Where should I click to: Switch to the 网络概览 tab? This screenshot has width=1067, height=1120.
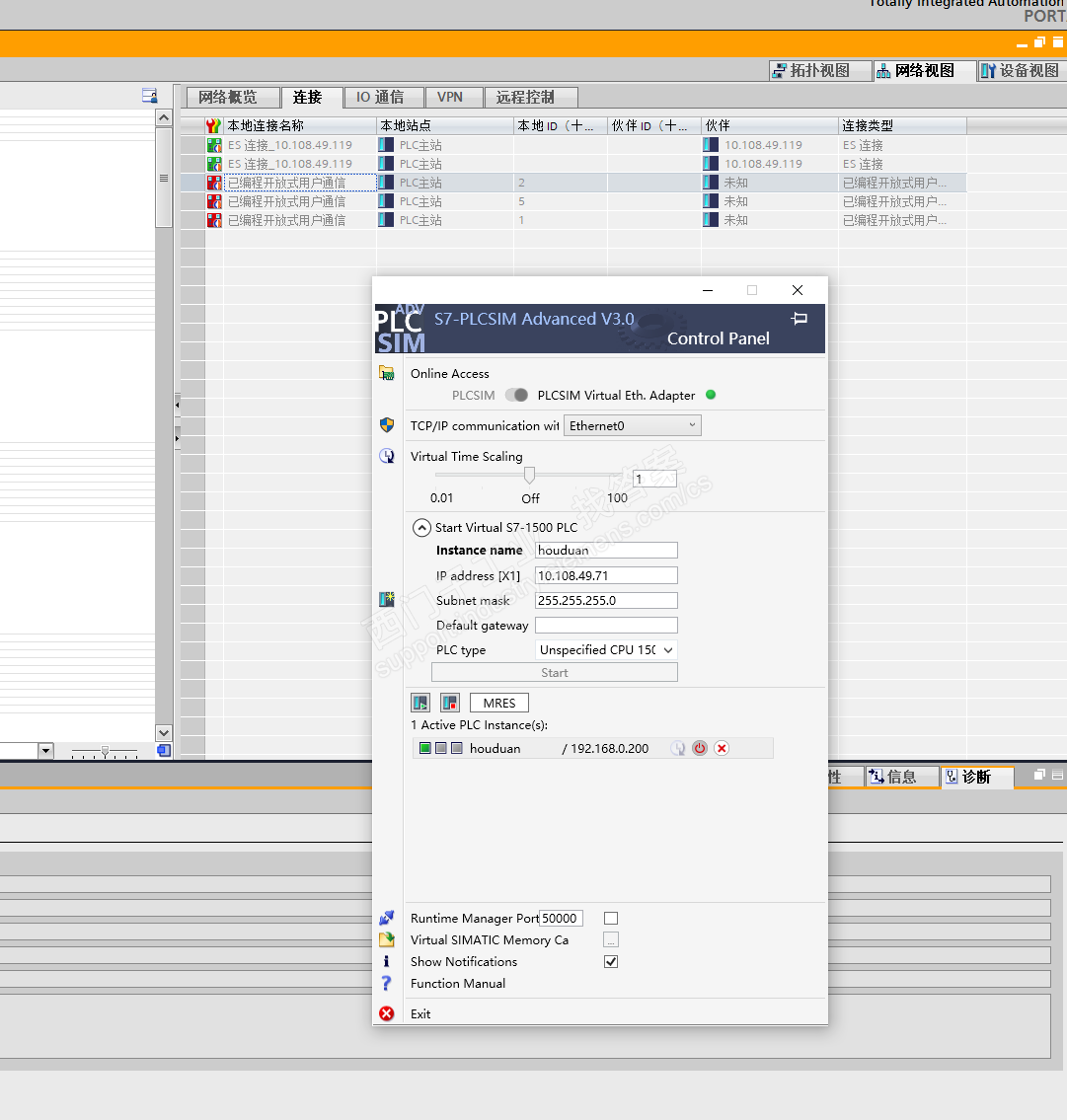point(232,97)
